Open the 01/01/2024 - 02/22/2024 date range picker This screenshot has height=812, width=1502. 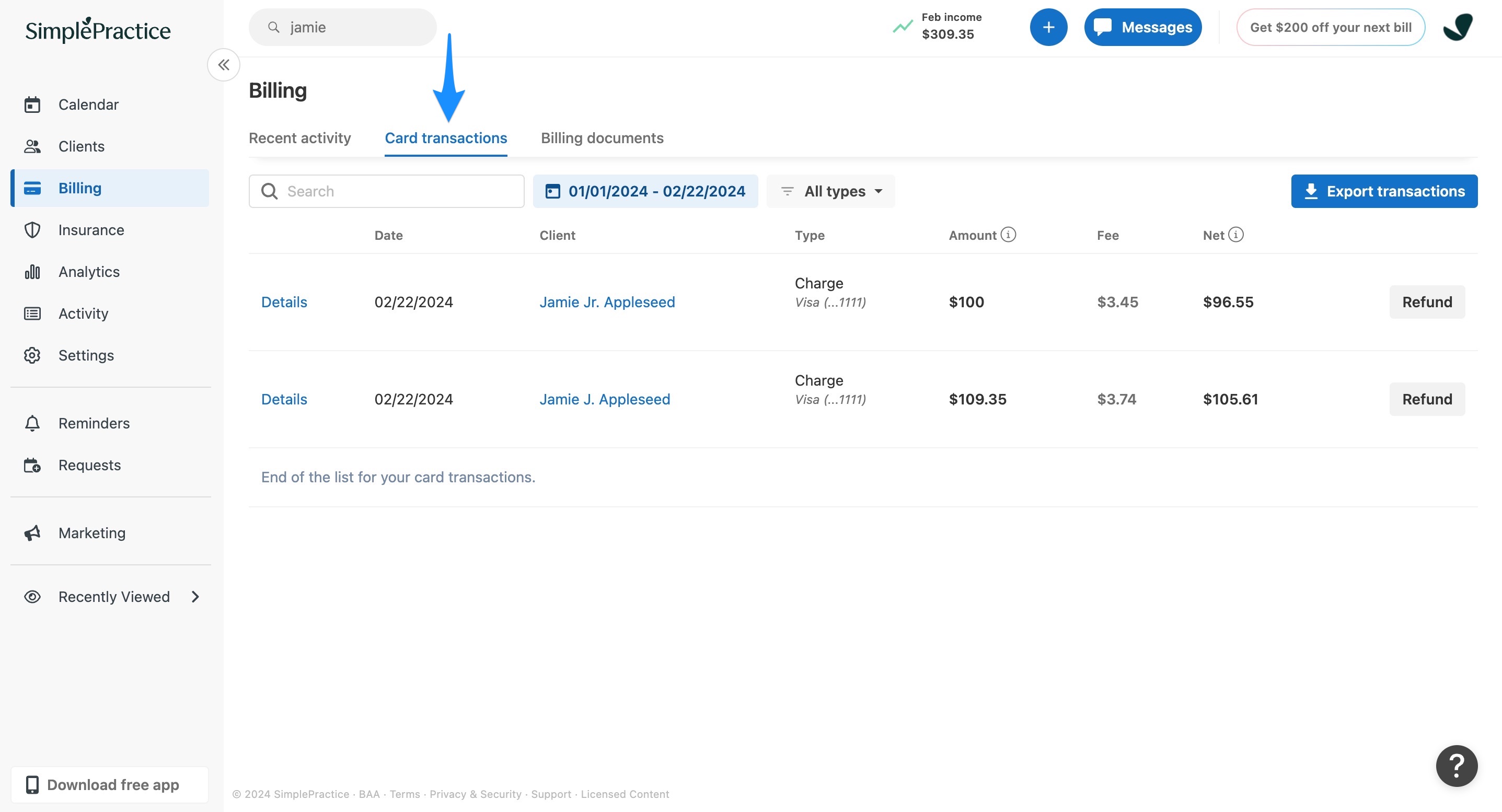pos(645,191)
